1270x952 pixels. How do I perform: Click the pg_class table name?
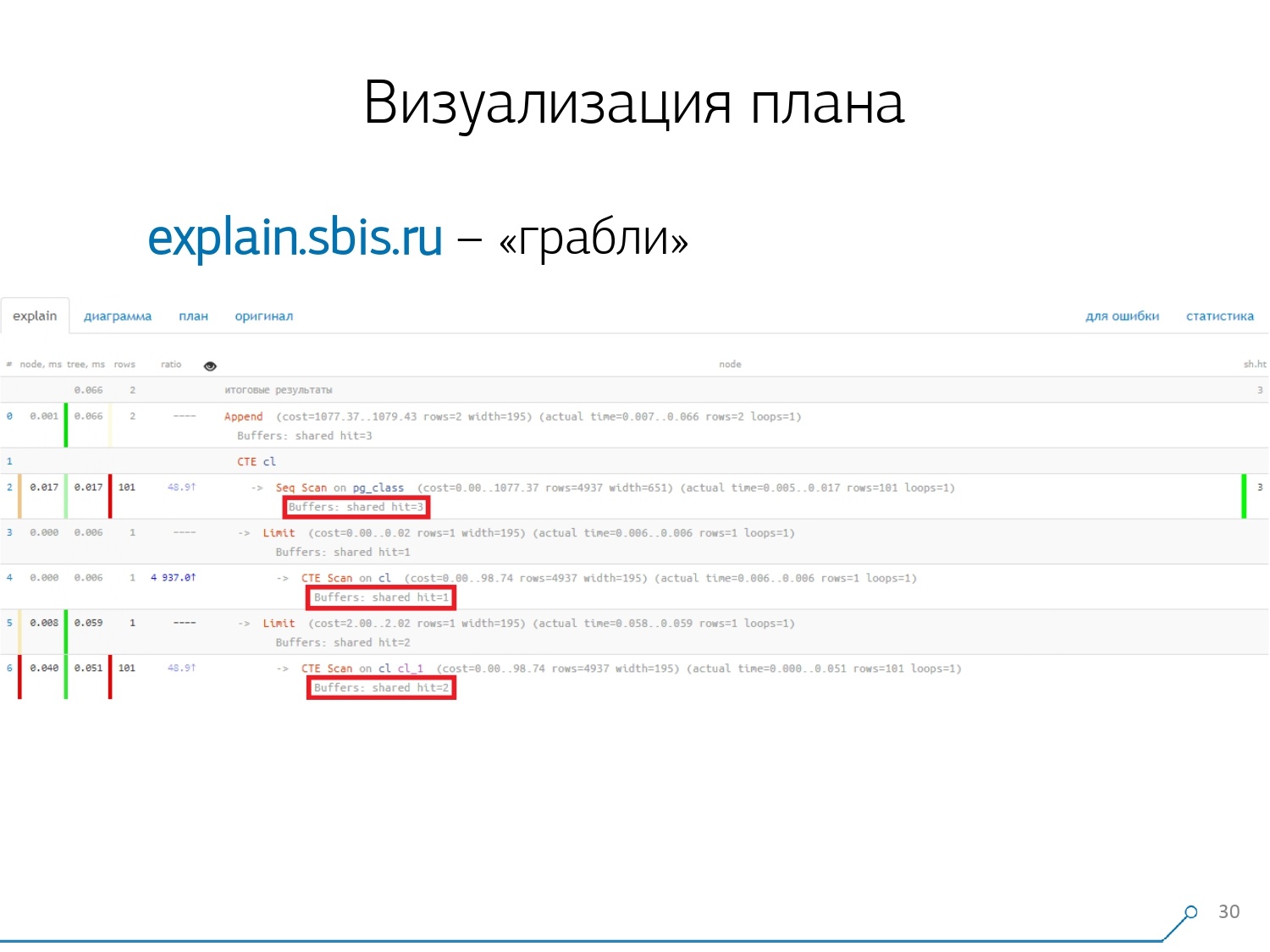[x=378, y=487]
